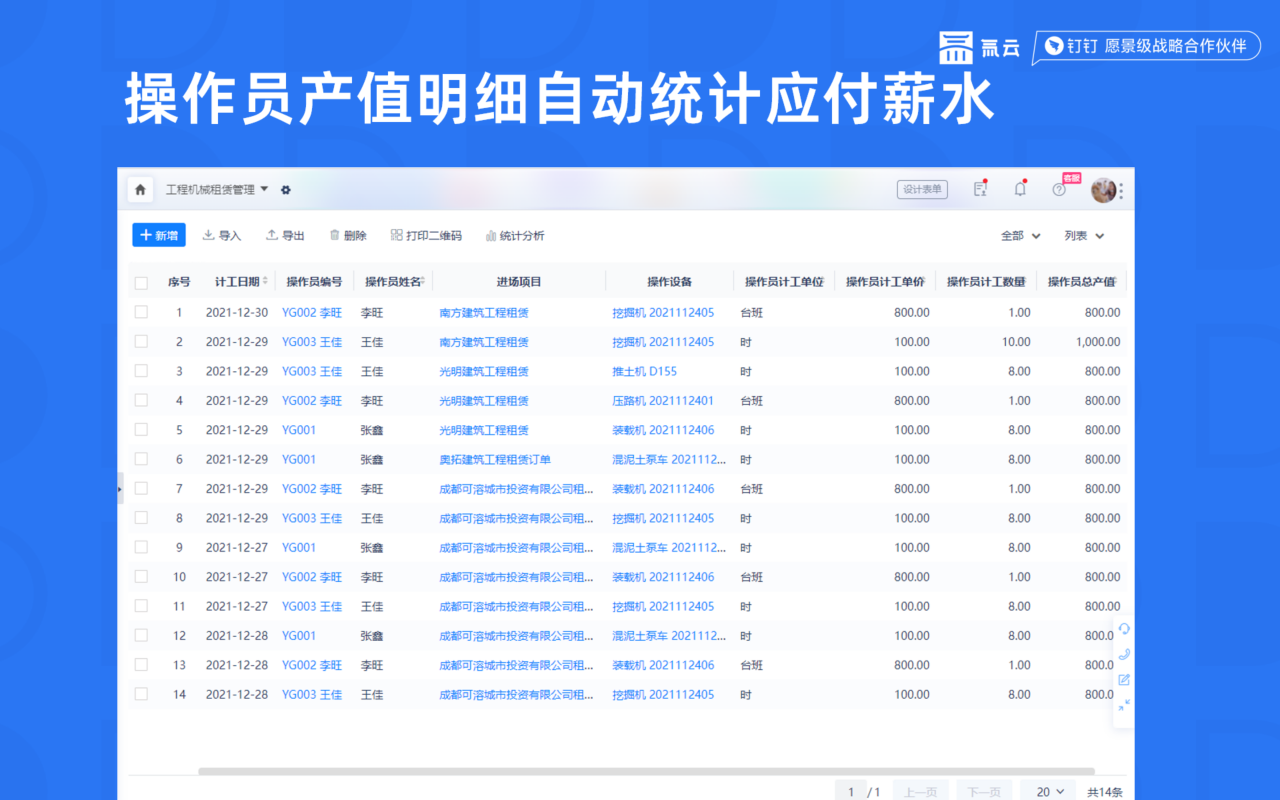Open notifications bell icon
The image size is (1280, 800).
(x=1020, y=189)
